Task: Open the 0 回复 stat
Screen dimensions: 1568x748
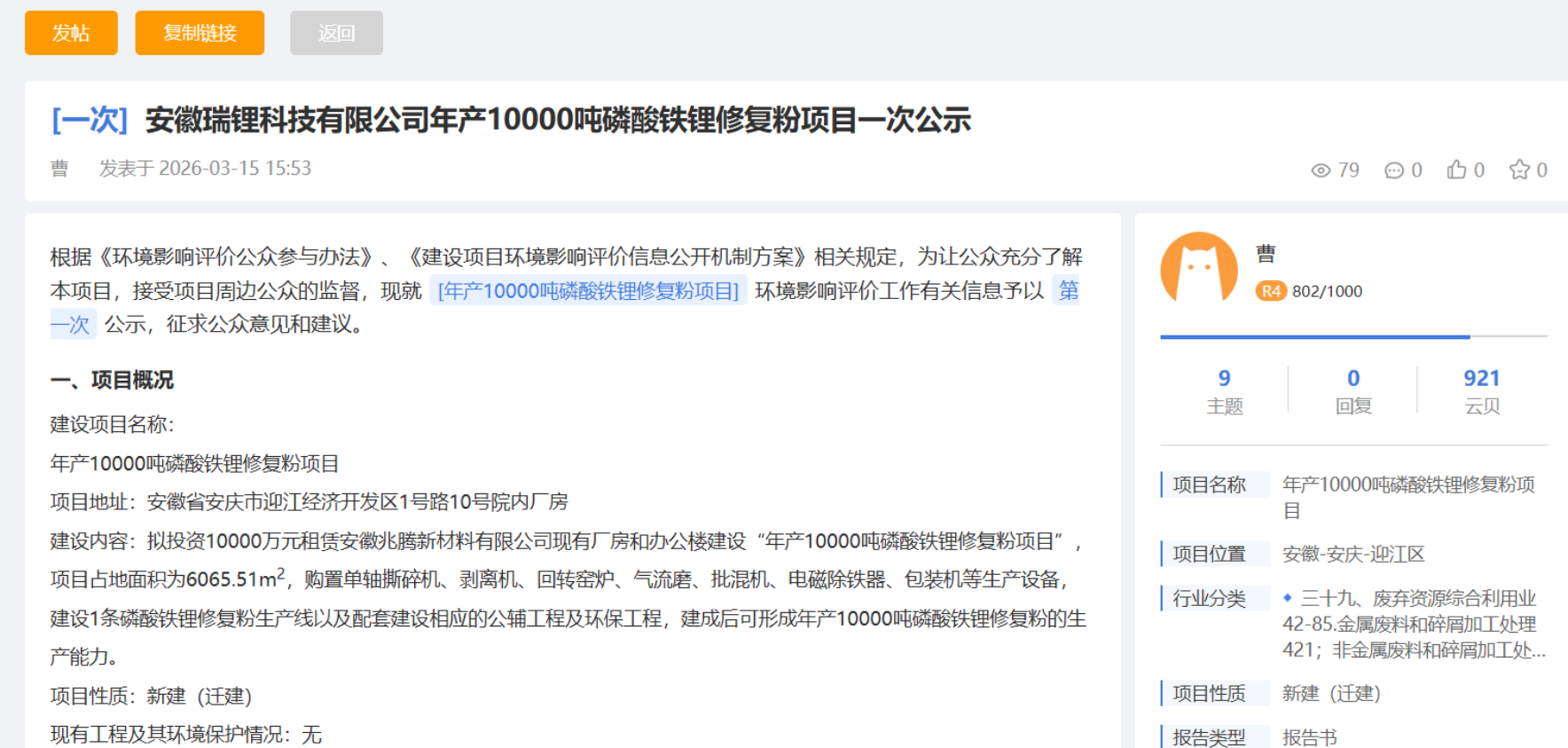Action: (x=1352, y=390)
